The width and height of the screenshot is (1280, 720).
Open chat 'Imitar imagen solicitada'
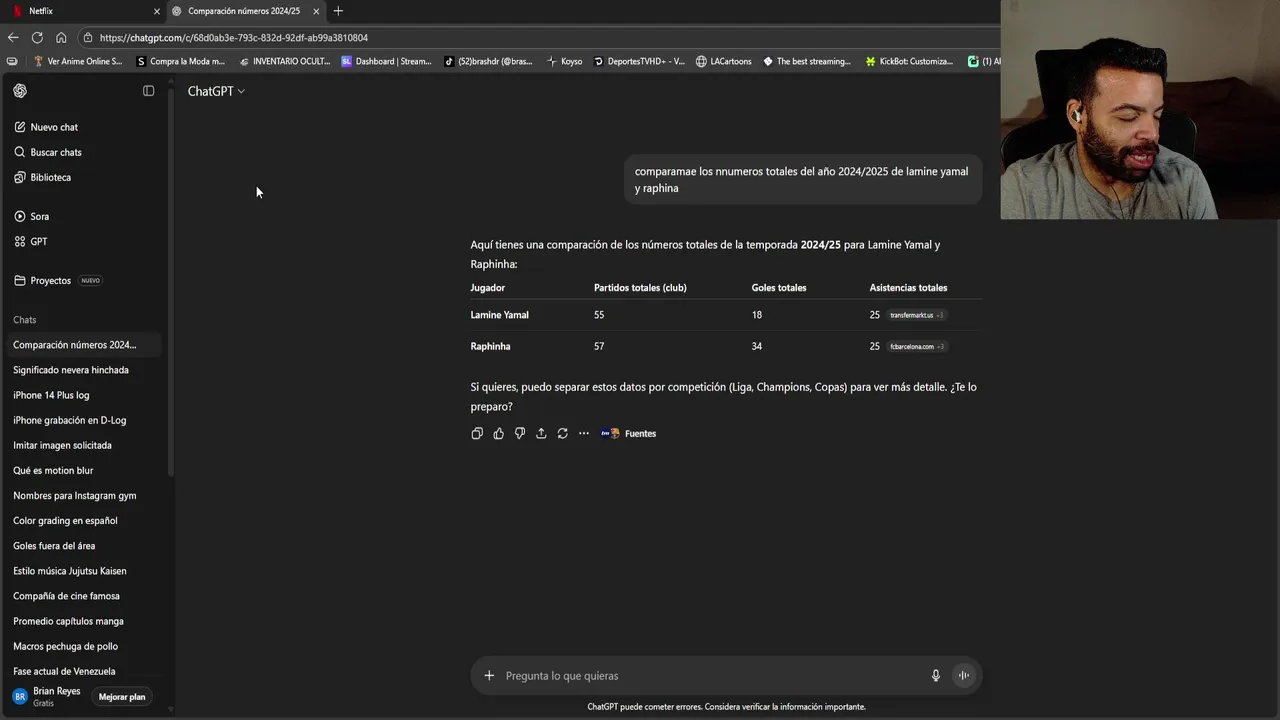pos(62,445)
